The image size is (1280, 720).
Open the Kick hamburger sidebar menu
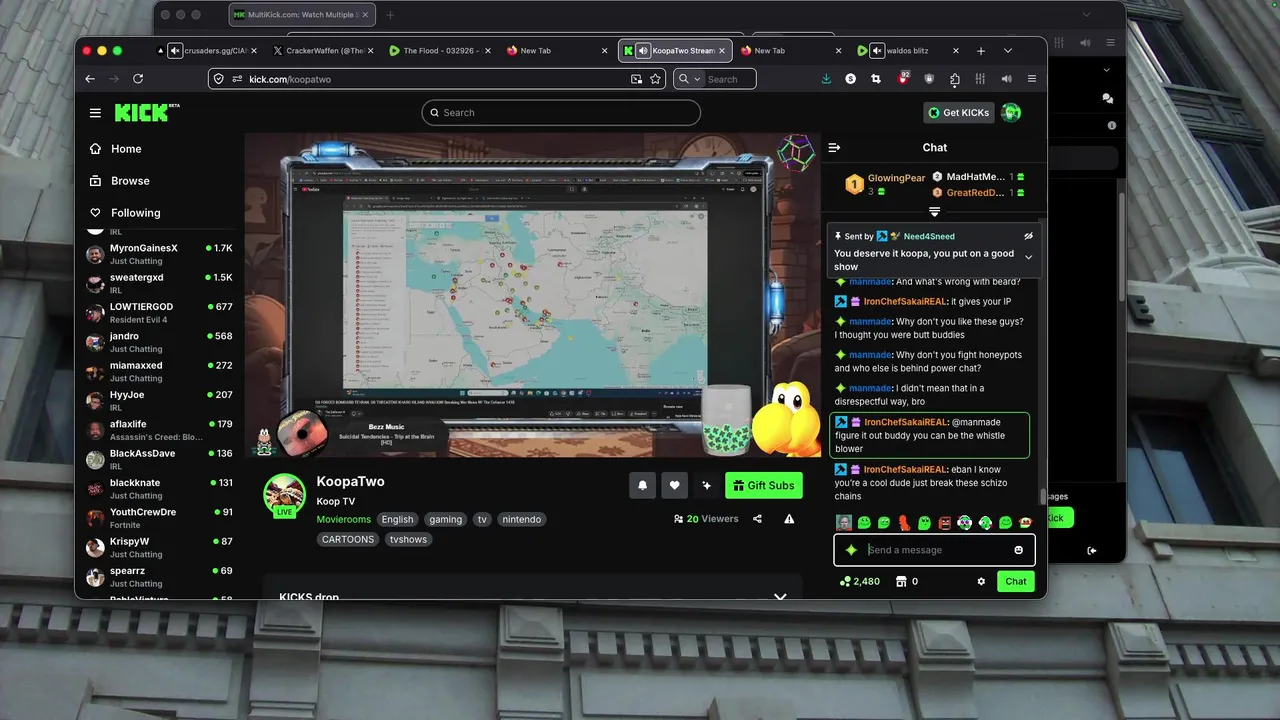95,113
